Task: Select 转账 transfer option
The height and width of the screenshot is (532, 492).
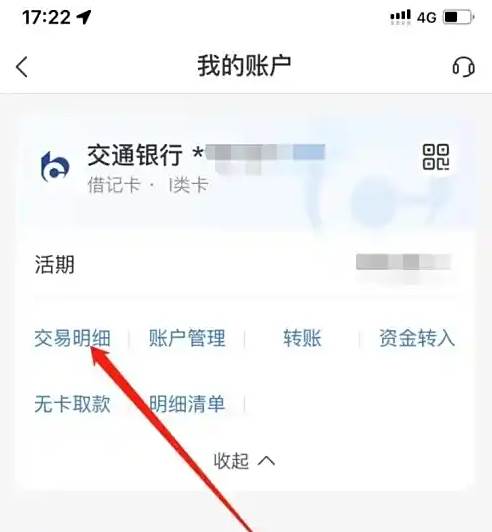Action: pyautogui.click(x=302, y=338)
